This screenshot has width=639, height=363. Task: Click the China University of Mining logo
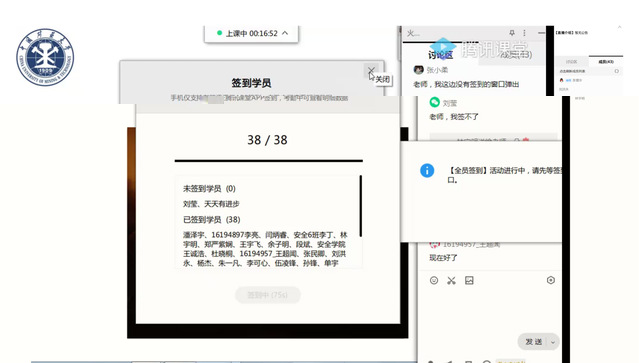coord(45,57)
